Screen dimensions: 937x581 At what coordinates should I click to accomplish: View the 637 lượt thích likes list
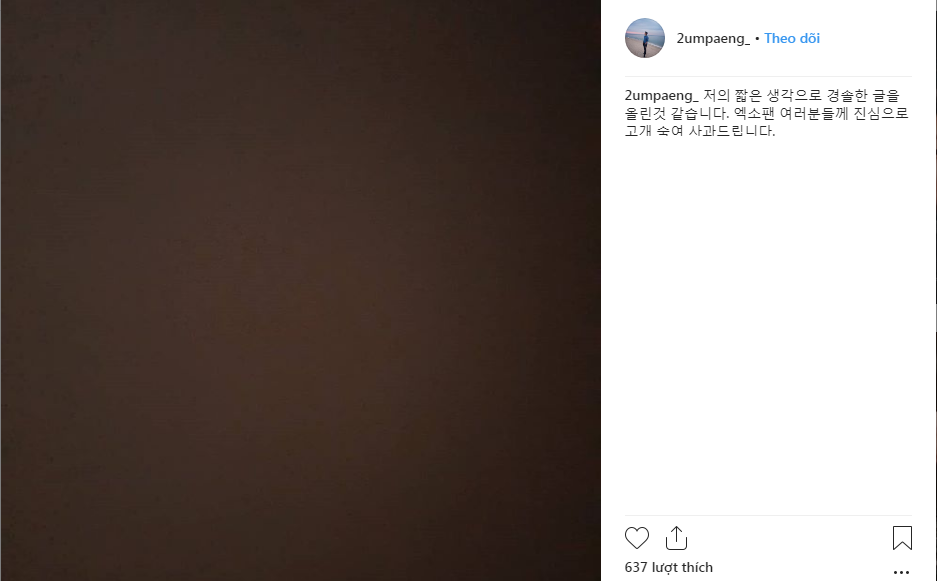point(669,567)
